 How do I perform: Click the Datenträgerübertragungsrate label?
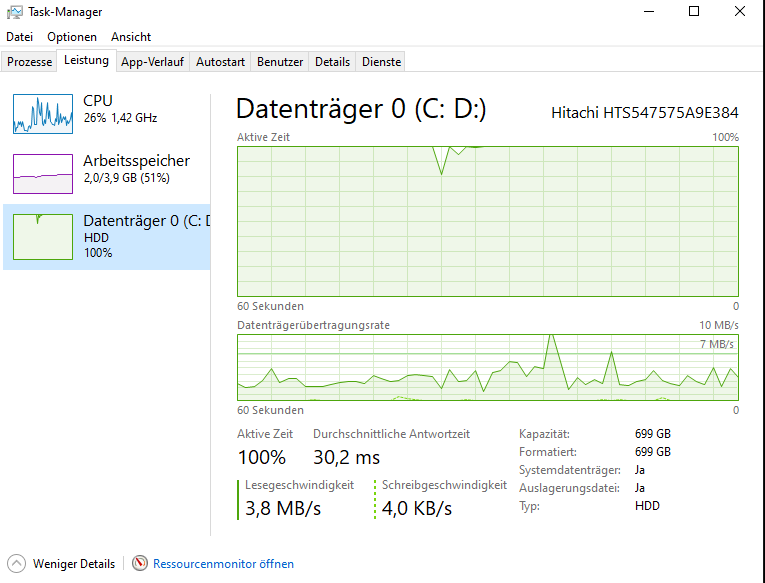point(313,325)
